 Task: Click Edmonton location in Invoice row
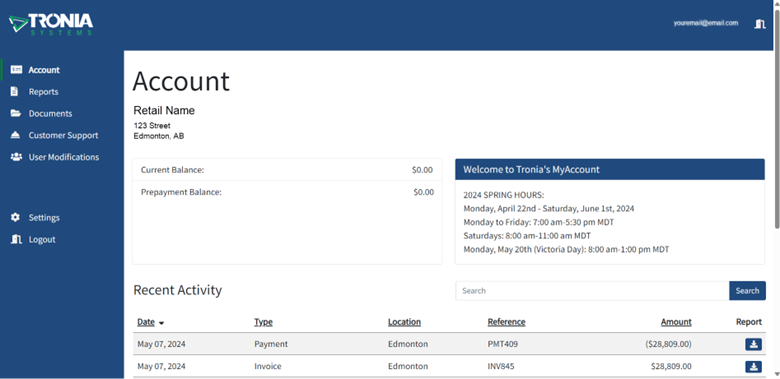[408, 367]
